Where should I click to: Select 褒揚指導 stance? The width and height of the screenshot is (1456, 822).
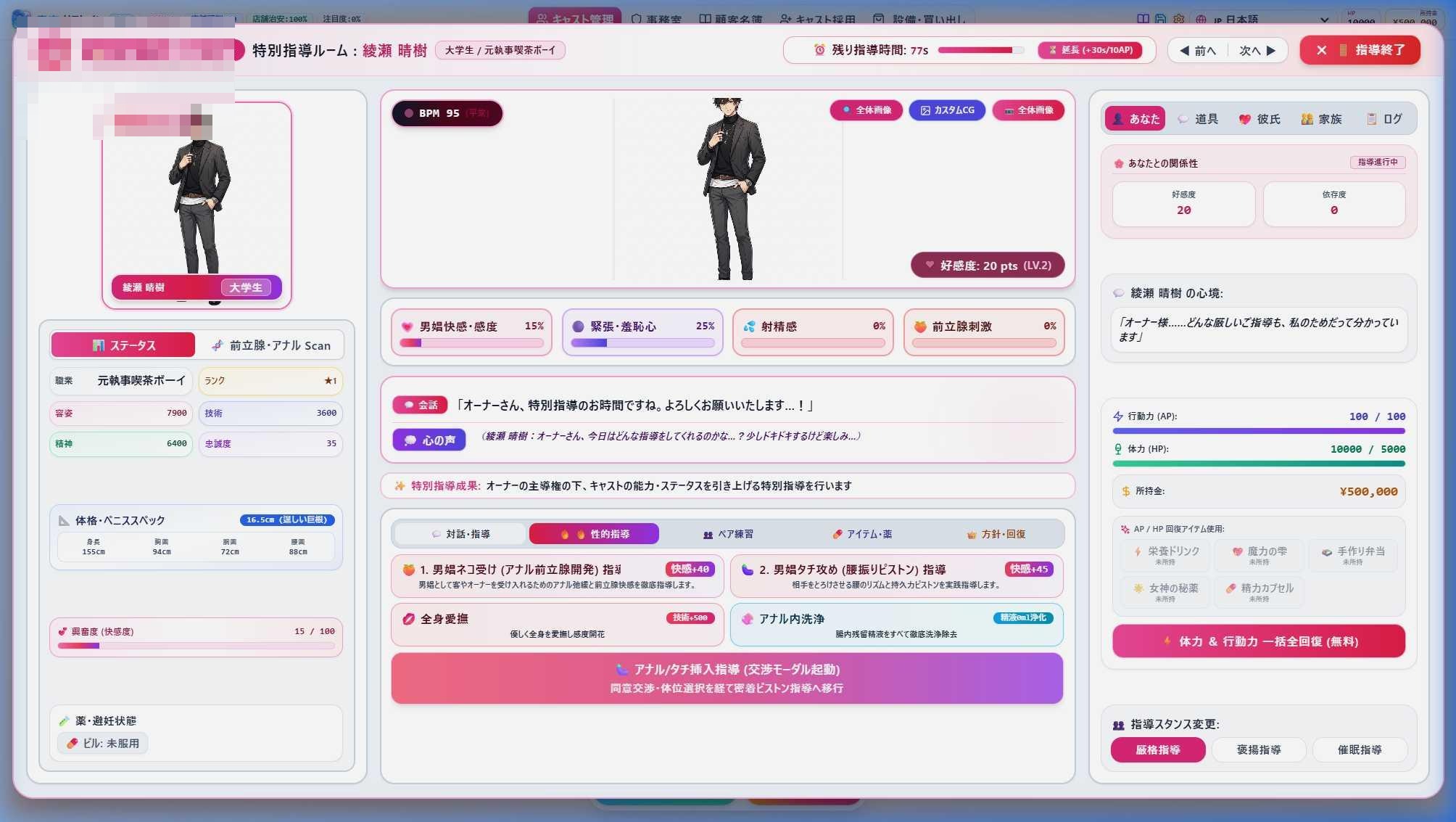click(x=1259, y=749)
